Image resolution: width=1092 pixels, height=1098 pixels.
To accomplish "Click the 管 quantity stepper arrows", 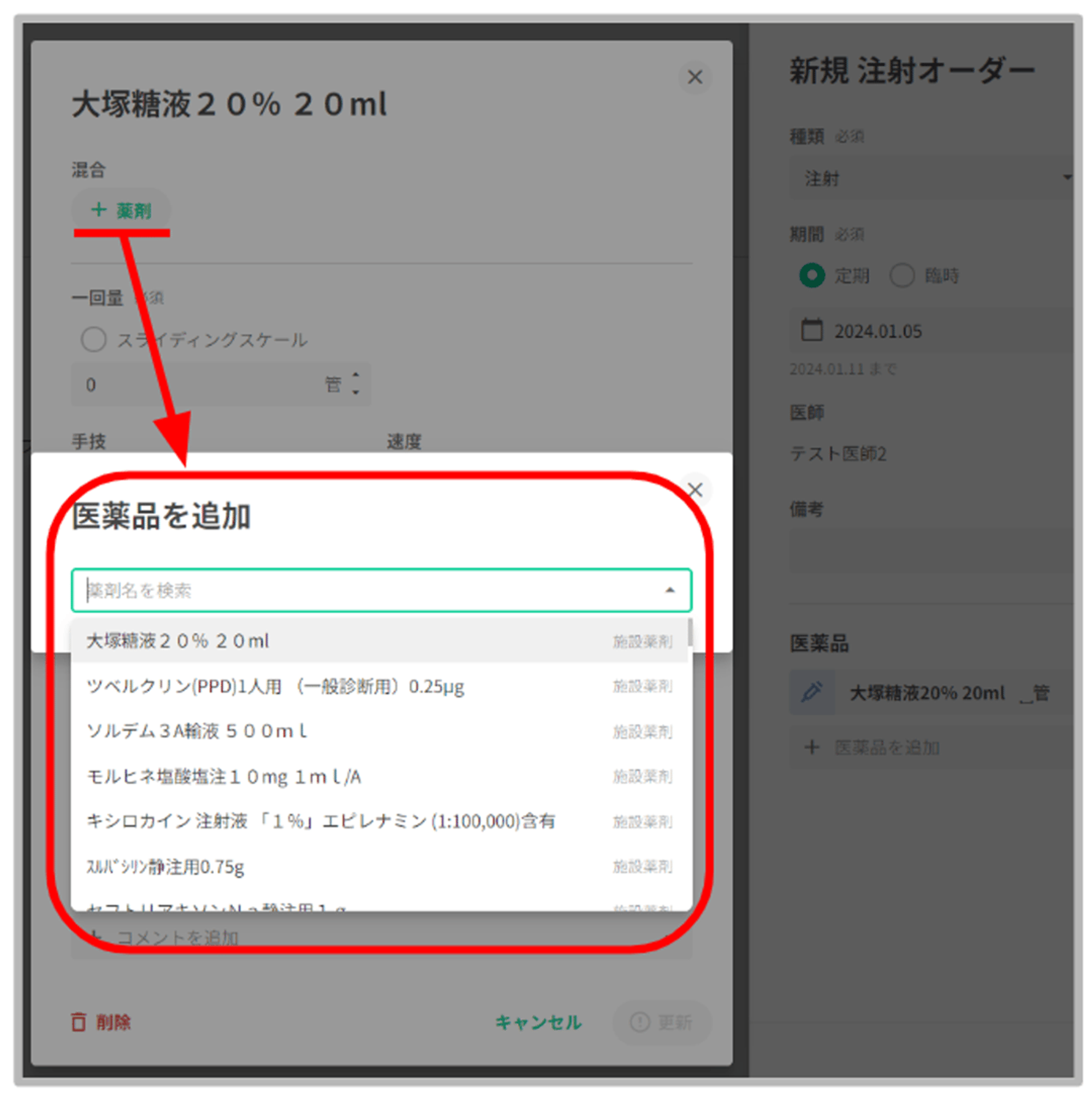I will click(355, 384).
